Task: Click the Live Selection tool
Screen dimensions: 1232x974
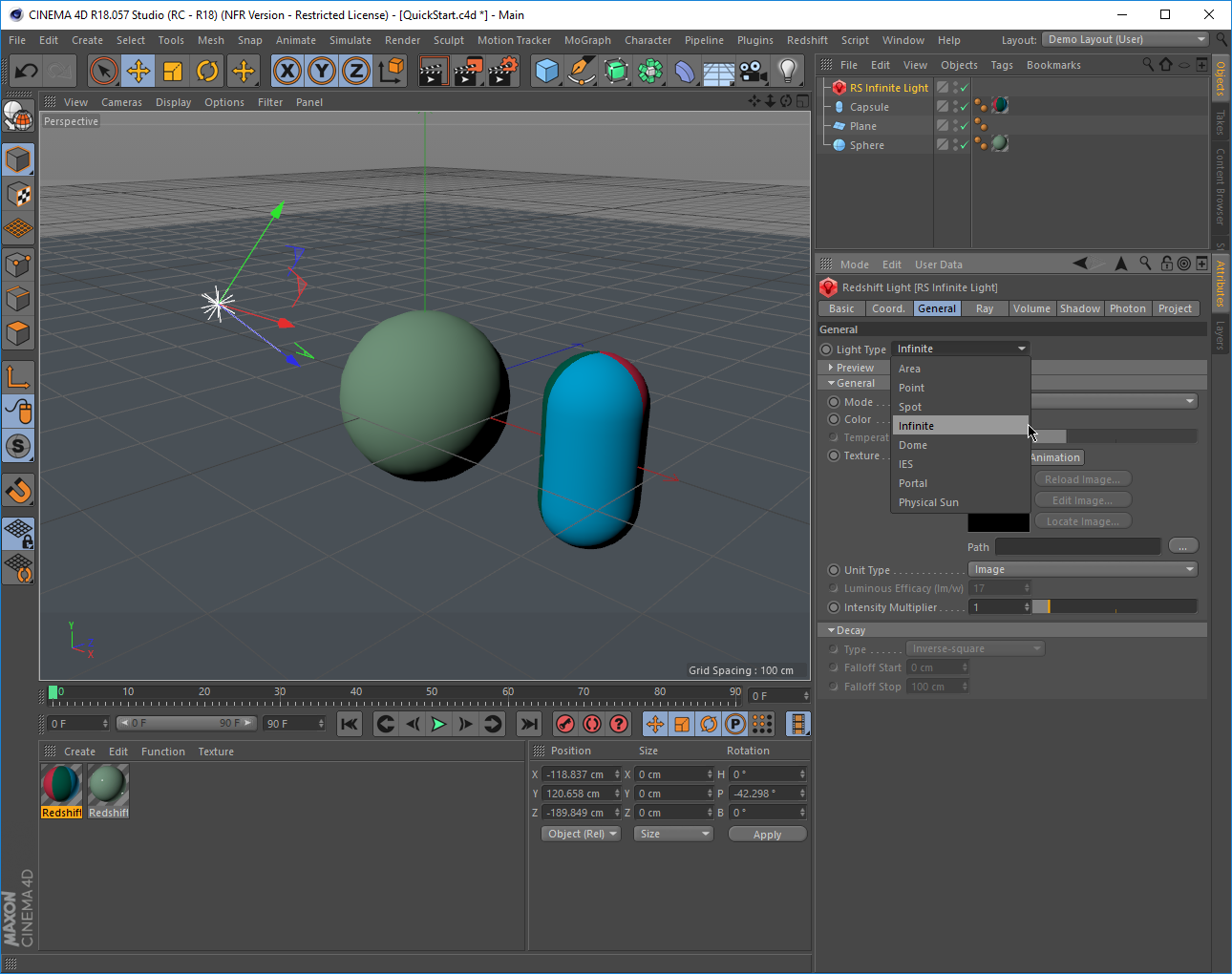Action: tap(104, 71)
